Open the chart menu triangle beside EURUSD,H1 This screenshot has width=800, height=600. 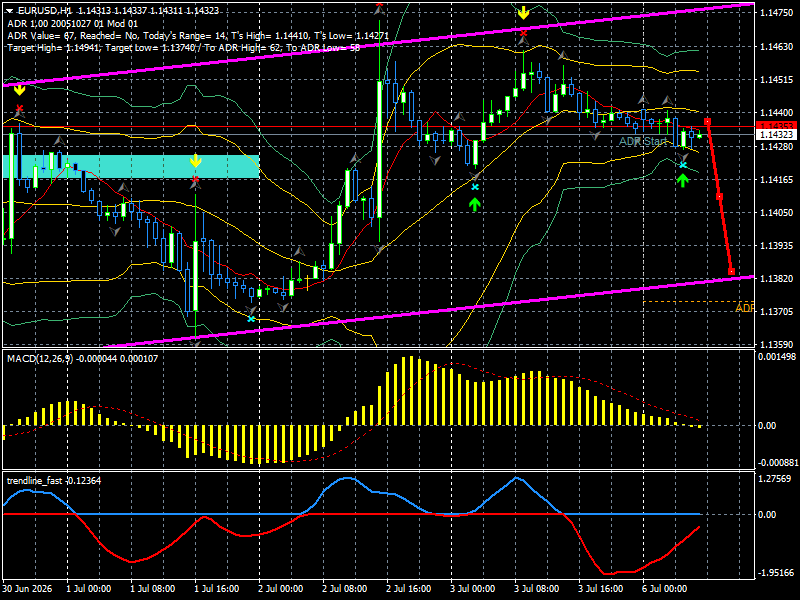(x=11, y=11)
